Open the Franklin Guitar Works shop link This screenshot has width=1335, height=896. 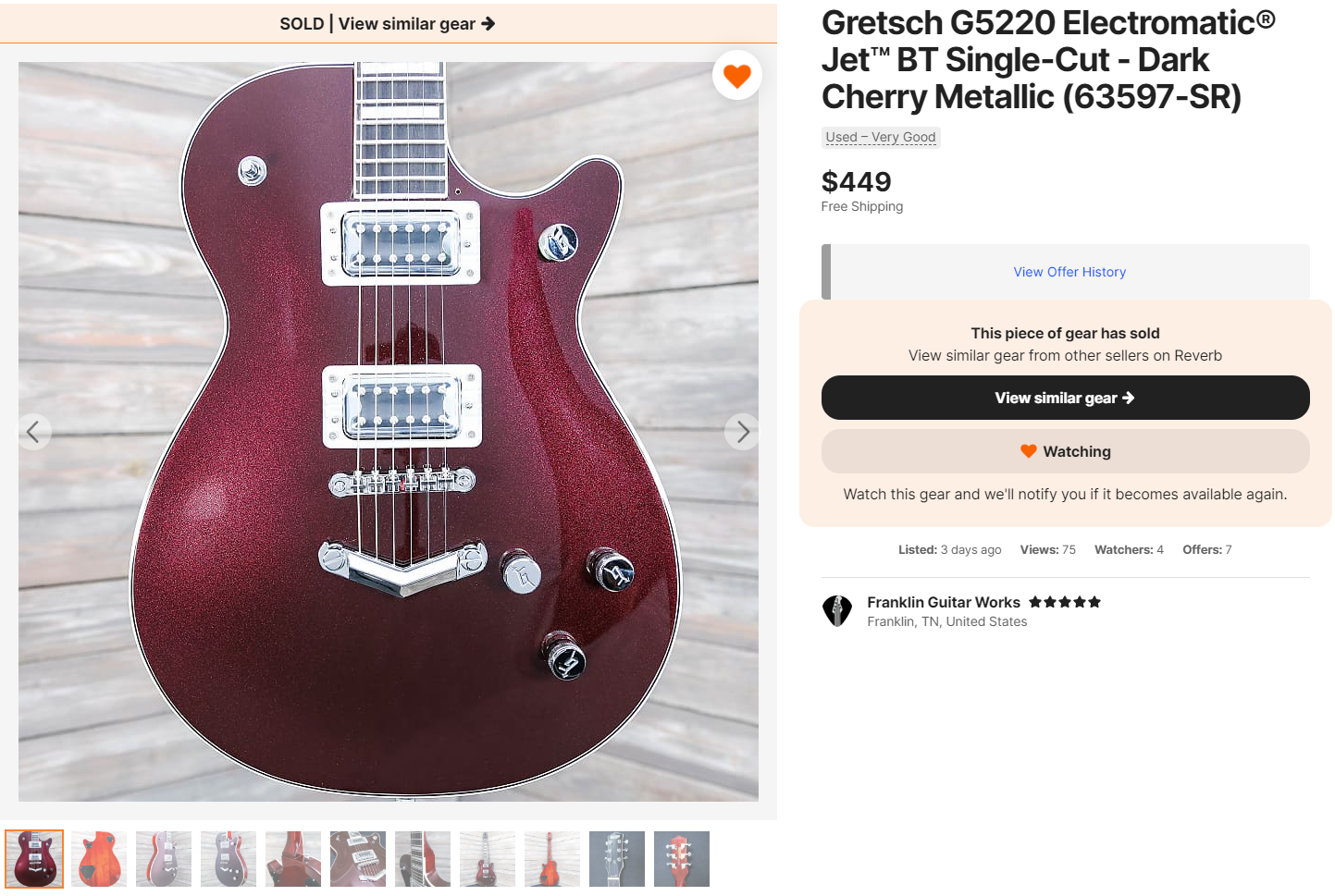(944, 602)
